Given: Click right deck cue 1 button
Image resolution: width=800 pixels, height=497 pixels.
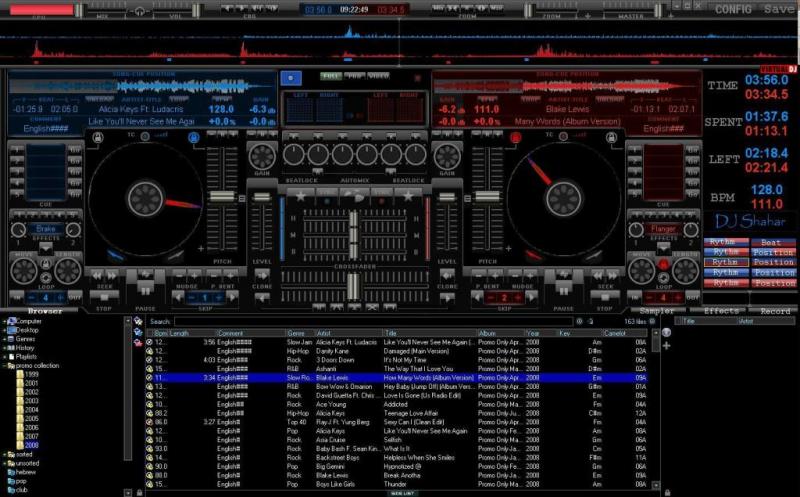Looking at the screenshot, I should [634, 150].
